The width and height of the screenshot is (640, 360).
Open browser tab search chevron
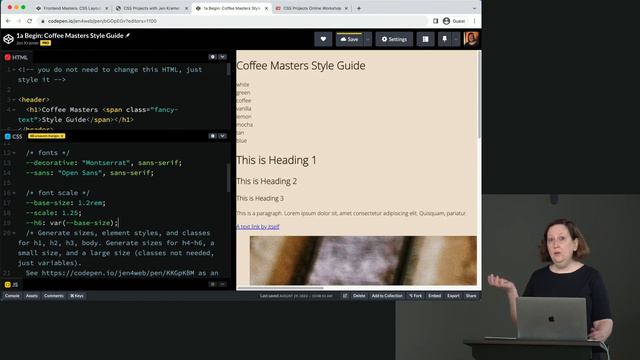coord(474,8)
